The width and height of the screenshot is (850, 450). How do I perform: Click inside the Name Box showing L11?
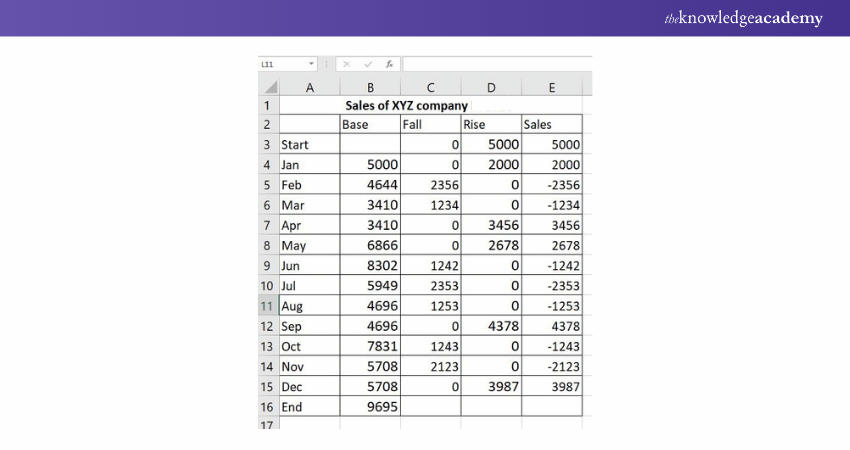coord(282,64)
